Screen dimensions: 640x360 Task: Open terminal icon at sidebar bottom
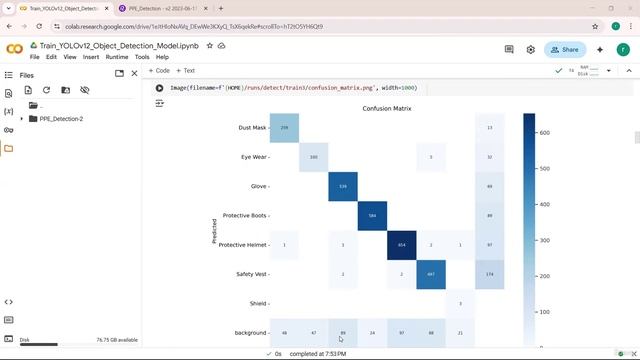pyautogui.click(x=9, y=338)
